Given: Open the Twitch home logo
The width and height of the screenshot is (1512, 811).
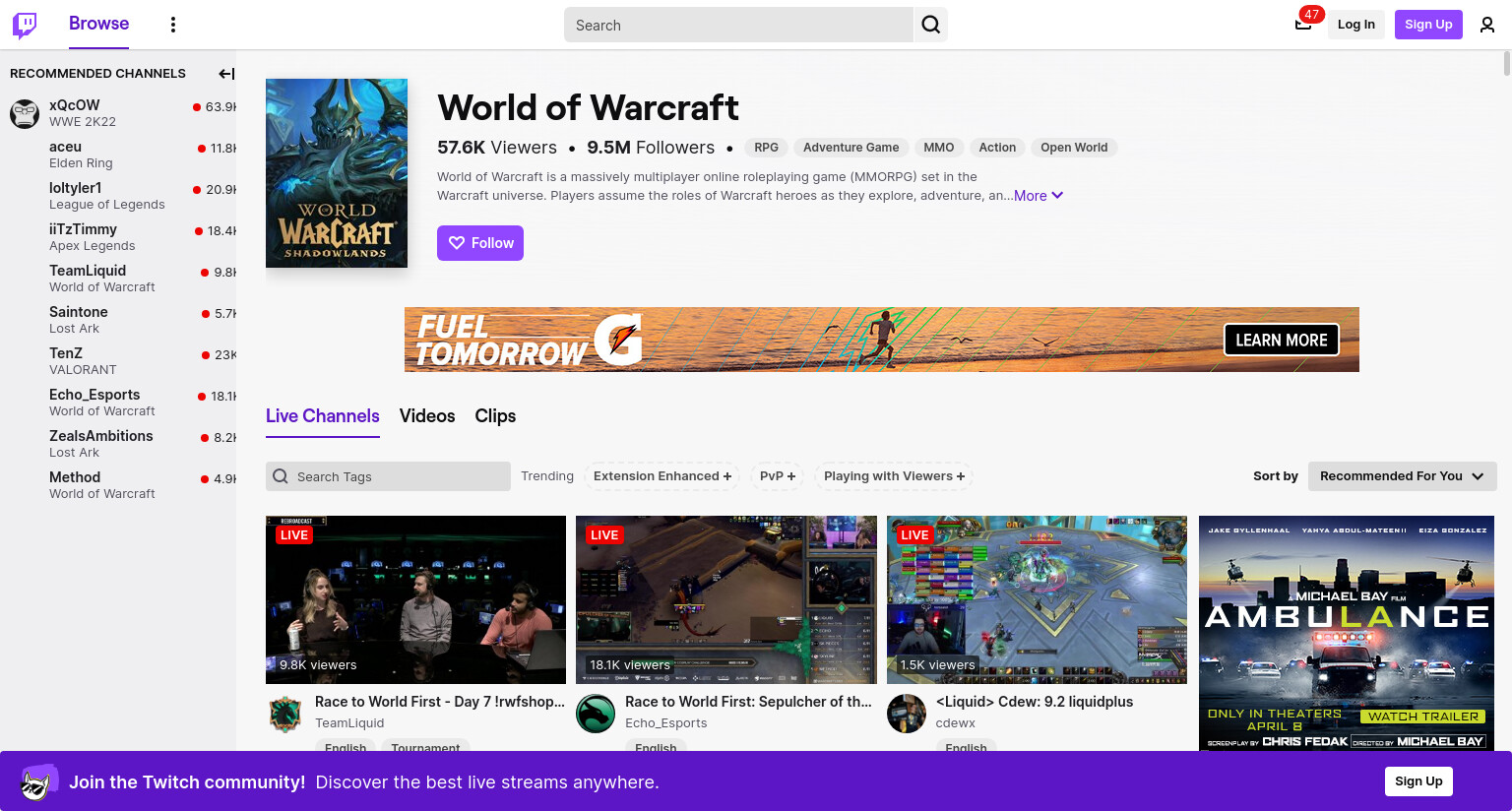Looking at the screenshot, I should (x=25, y=25).
